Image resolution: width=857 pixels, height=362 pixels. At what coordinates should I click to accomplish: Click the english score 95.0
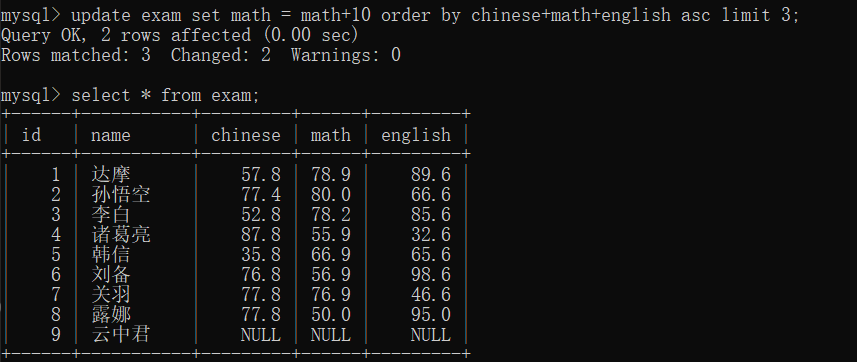click(x=431, y=314)
